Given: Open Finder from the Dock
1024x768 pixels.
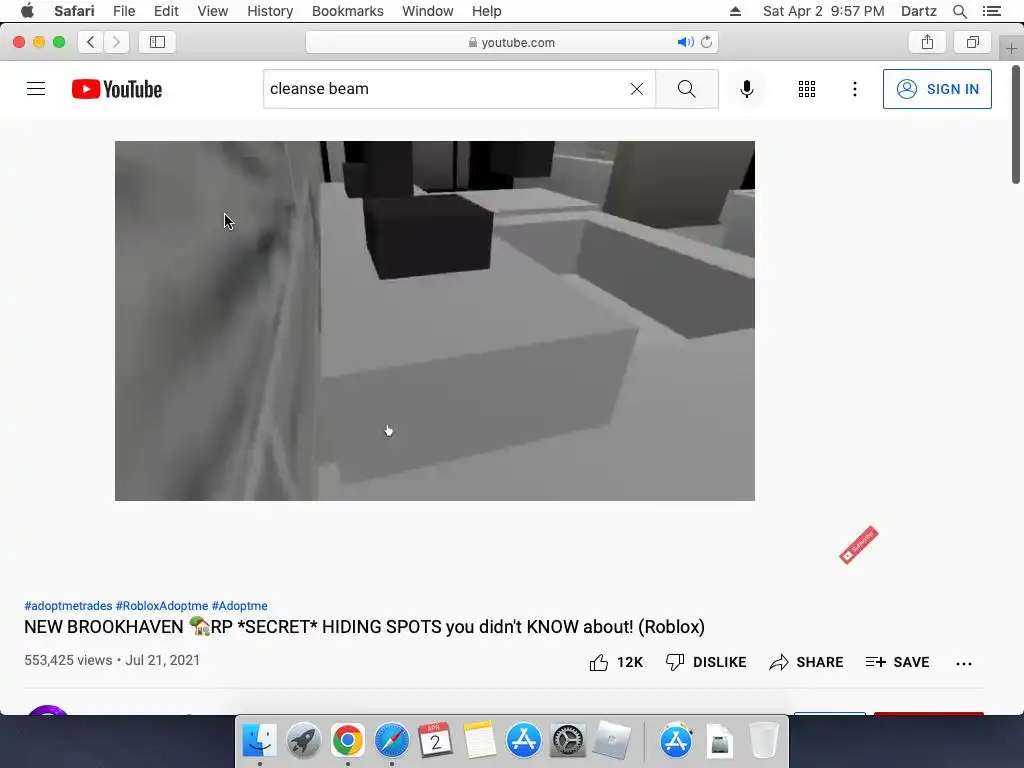Looking at the screenshot, I should 260,741.
